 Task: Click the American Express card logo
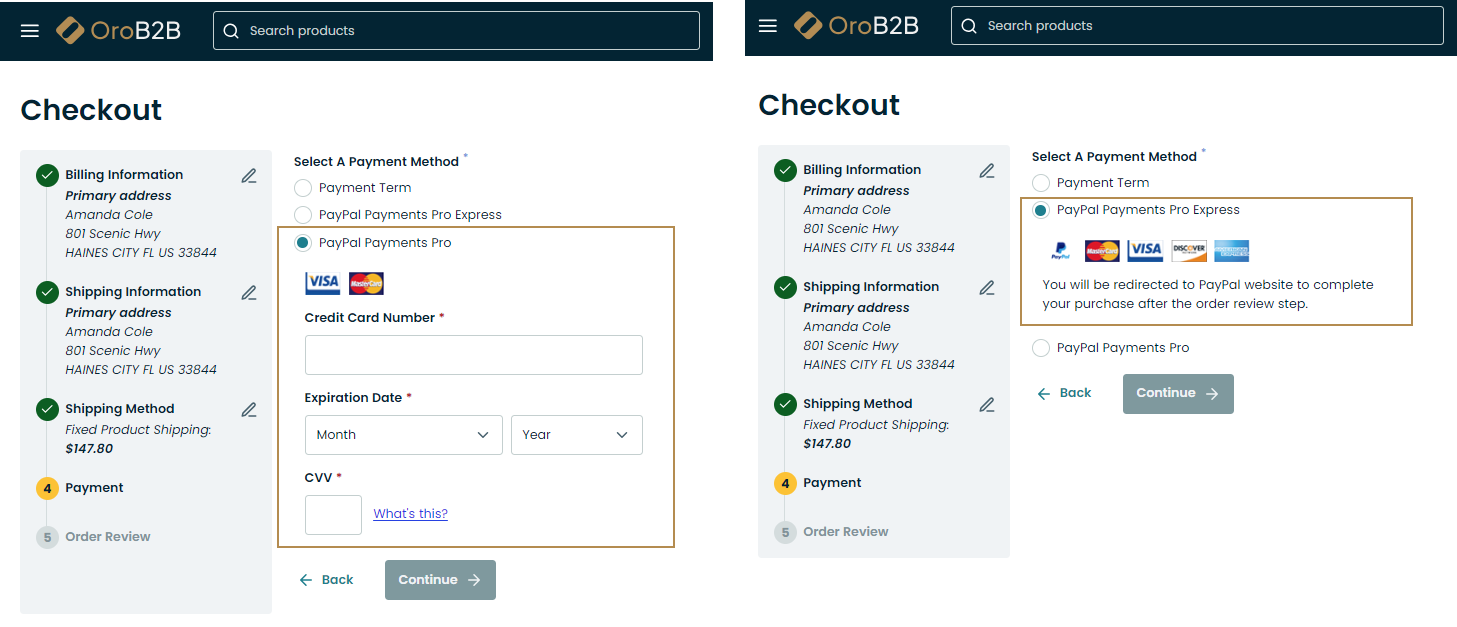click(x=1232, y=251)
